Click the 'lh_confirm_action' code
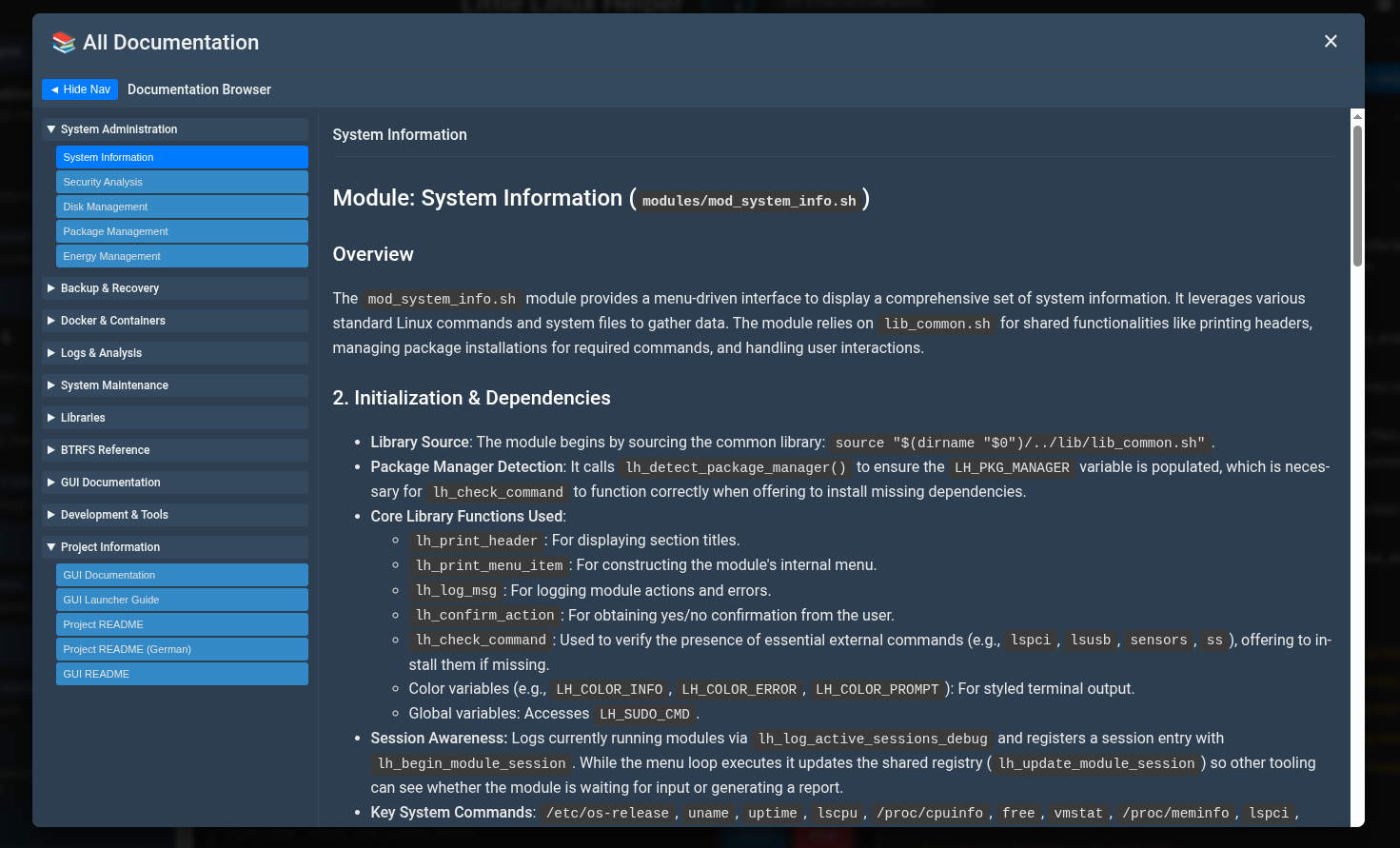This screenshot has width=1400, height=848. (485, 615)
